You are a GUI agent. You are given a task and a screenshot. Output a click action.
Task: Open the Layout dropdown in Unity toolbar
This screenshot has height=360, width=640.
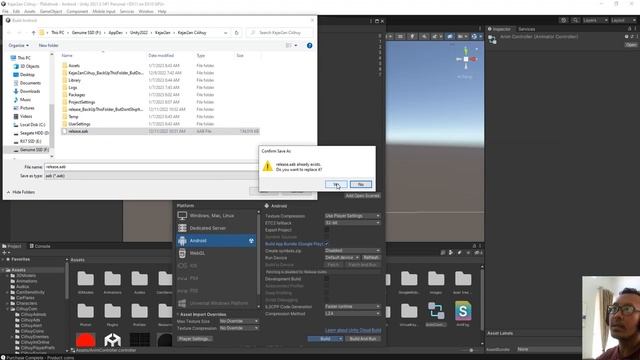tap(623, 20)
